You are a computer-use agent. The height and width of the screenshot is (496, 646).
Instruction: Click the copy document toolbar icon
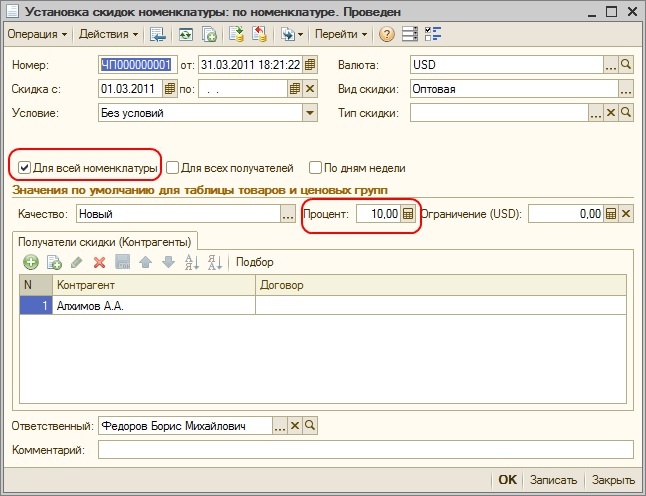[209, 34]
